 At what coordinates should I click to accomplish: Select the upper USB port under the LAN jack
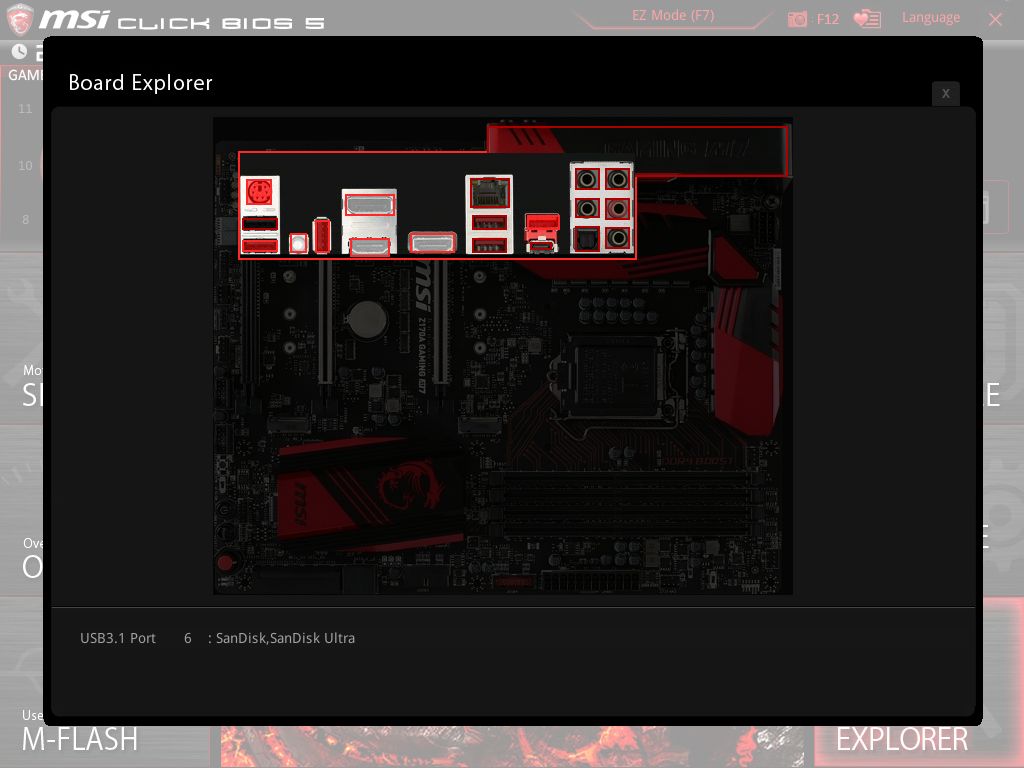489,223
